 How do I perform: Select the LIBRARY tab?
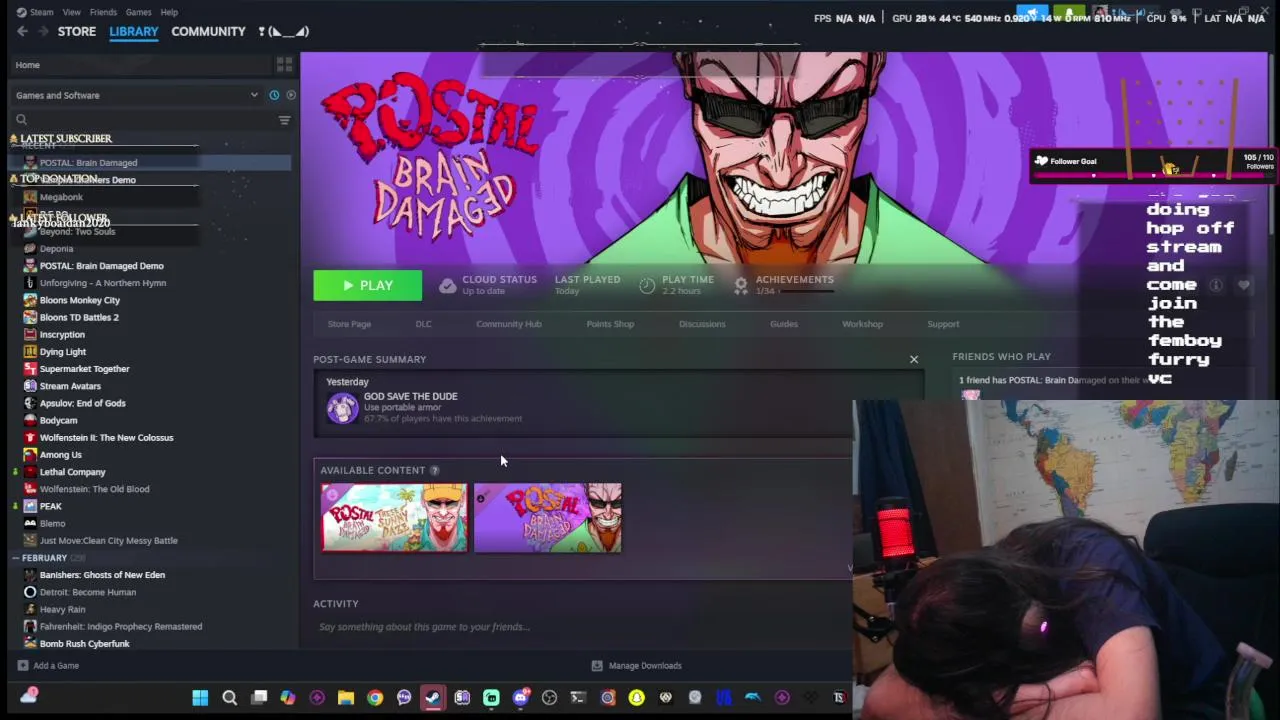pos(133,31)
